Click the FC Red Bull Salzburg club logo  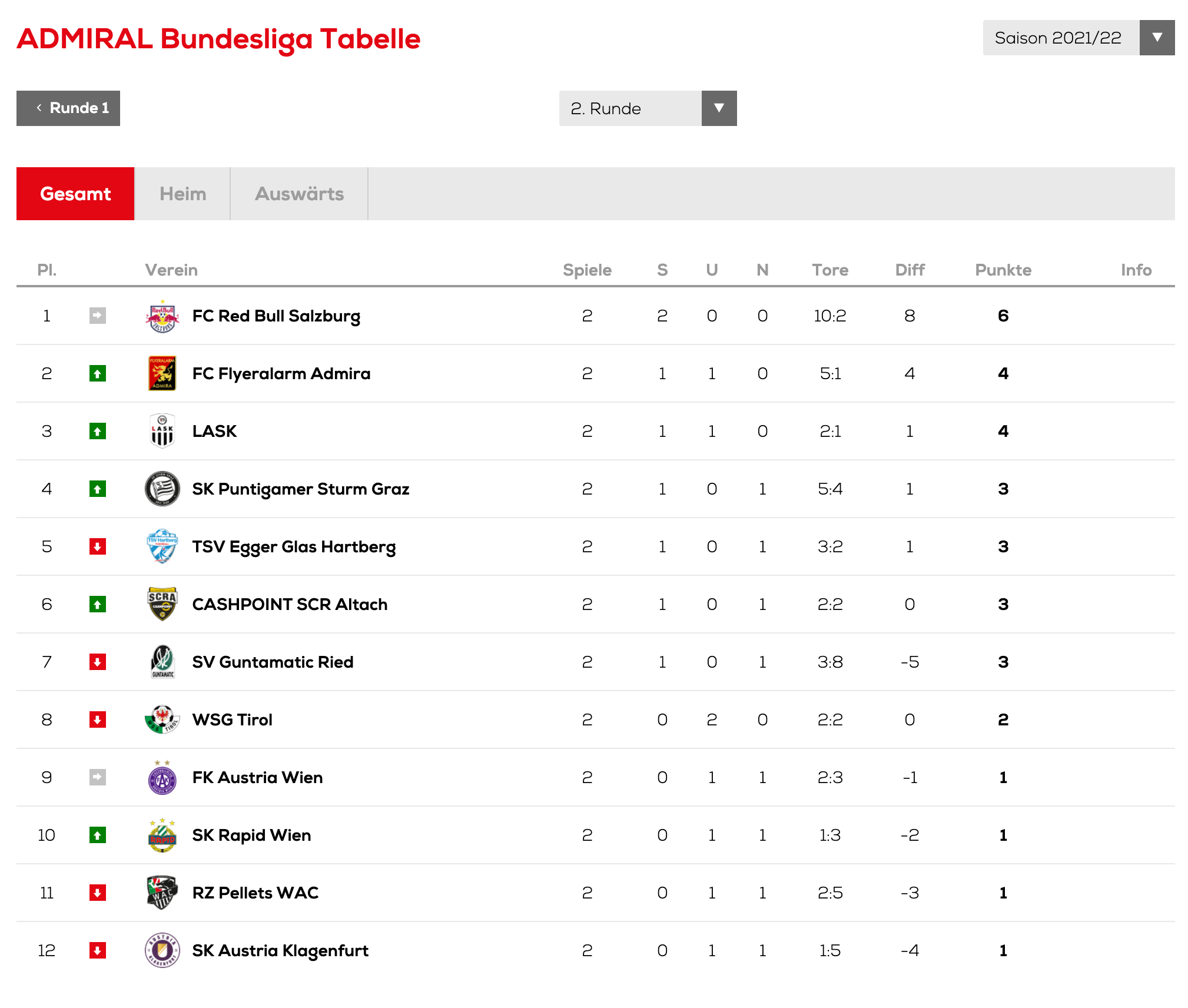(162, 316)
